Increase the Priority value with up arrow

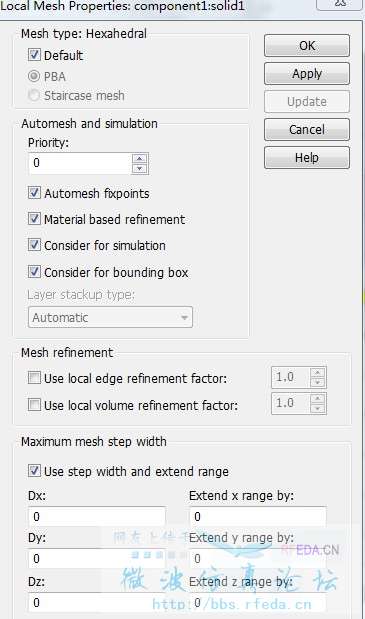(140, 158)
